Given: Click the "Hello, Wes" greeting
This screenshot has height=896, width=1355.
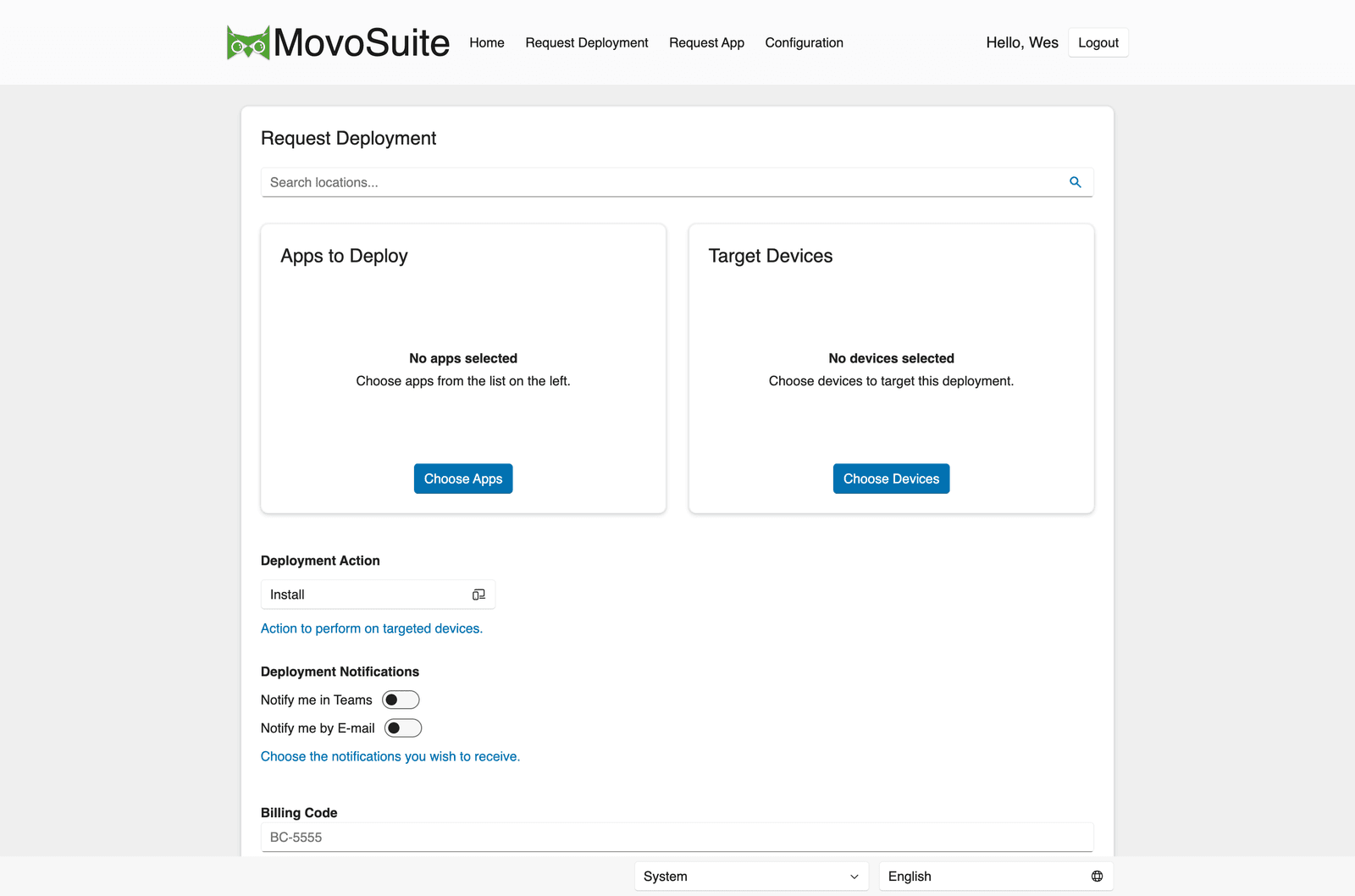Looking at the screenshot, I should (x=1022, y=42).
